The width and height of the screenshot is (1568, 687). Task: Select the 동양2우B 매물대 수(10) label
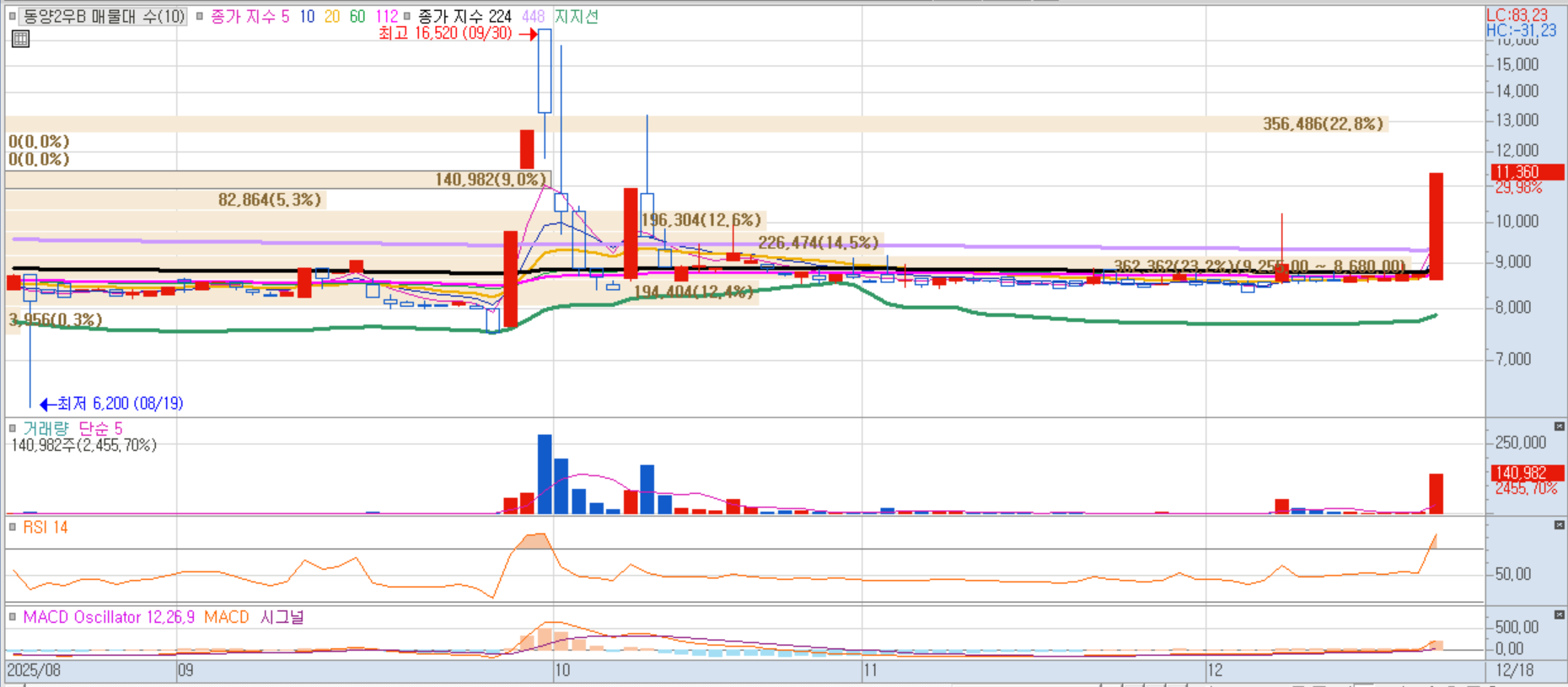pyautogui.click(x=104, y=16)
